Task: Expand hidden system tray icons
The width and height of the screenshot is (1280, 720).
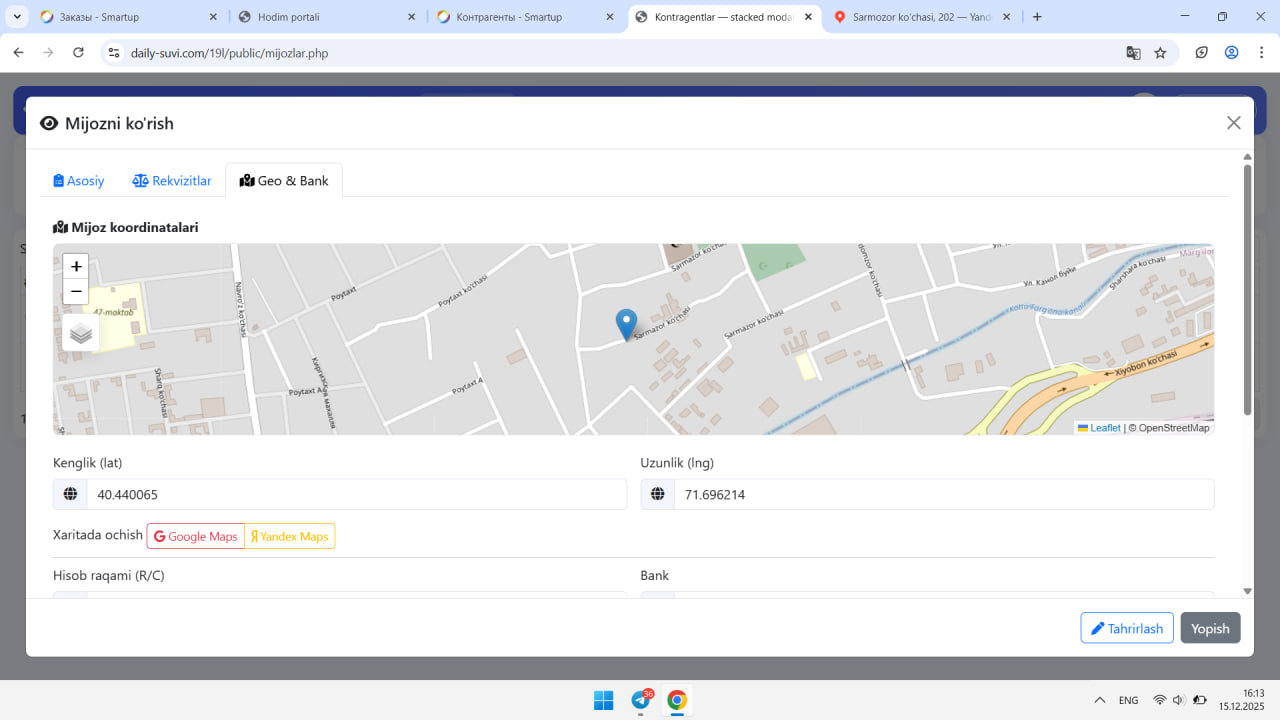Action: [1099, 700]
